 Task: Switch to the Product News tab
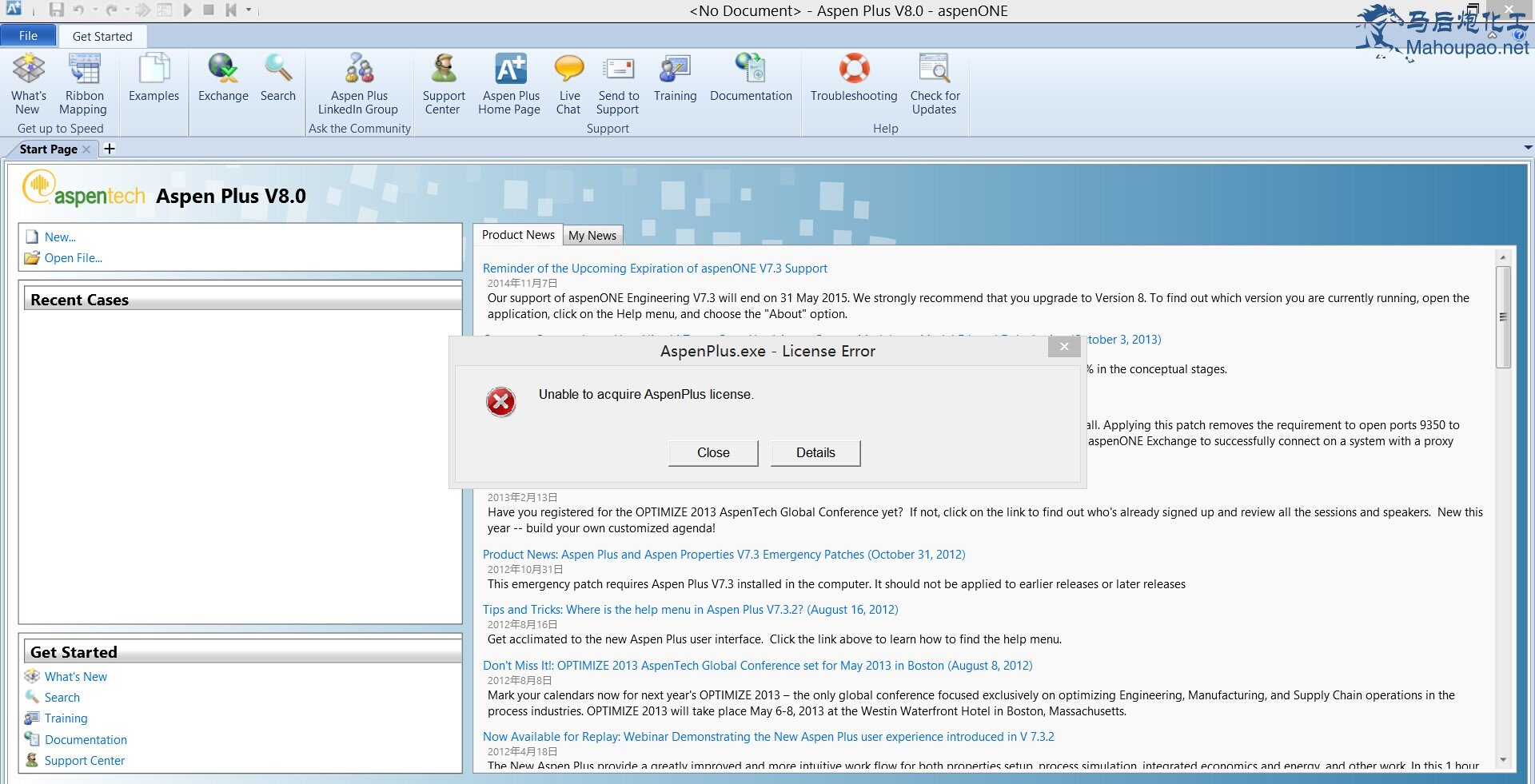518,235
